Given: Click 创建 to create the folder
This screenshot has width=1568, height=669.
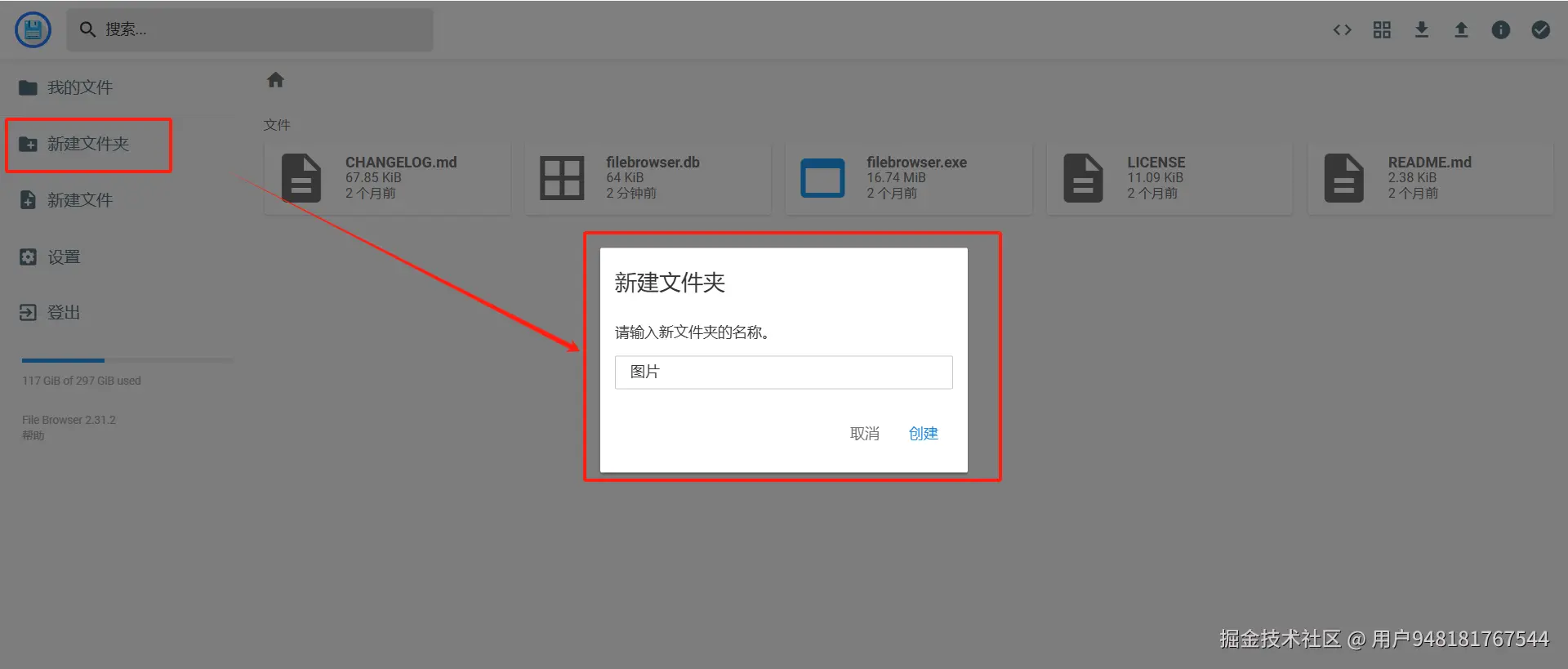Looking at the screenshot, I should [924, 434].
